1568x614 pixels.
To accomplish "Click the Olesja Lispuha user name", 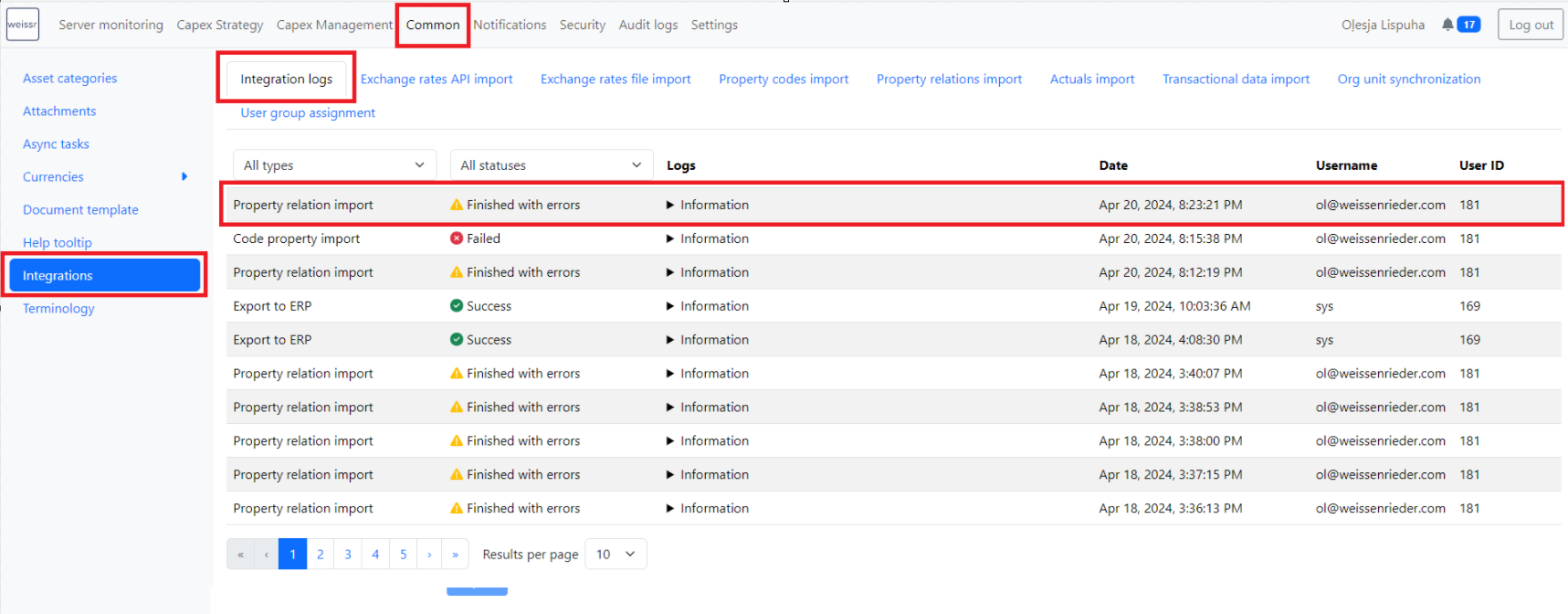I will pos(1383,25).
